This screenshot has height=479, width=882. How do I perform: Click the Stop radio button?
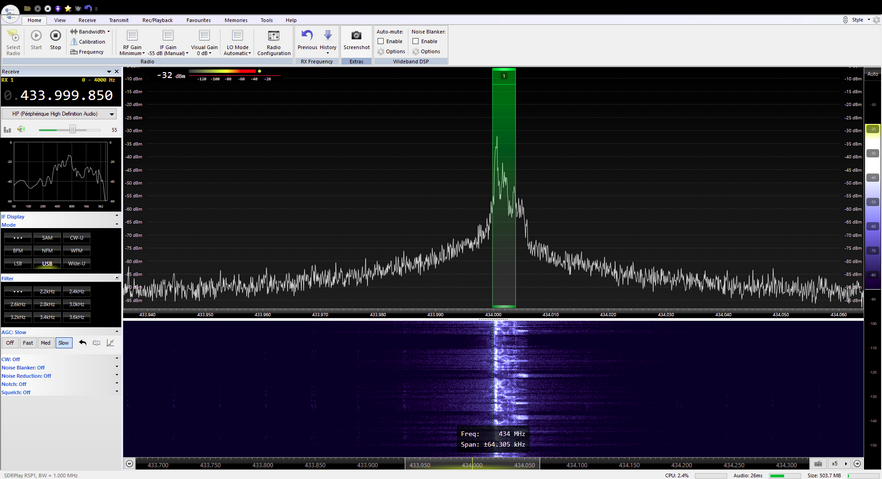point(55,39)
